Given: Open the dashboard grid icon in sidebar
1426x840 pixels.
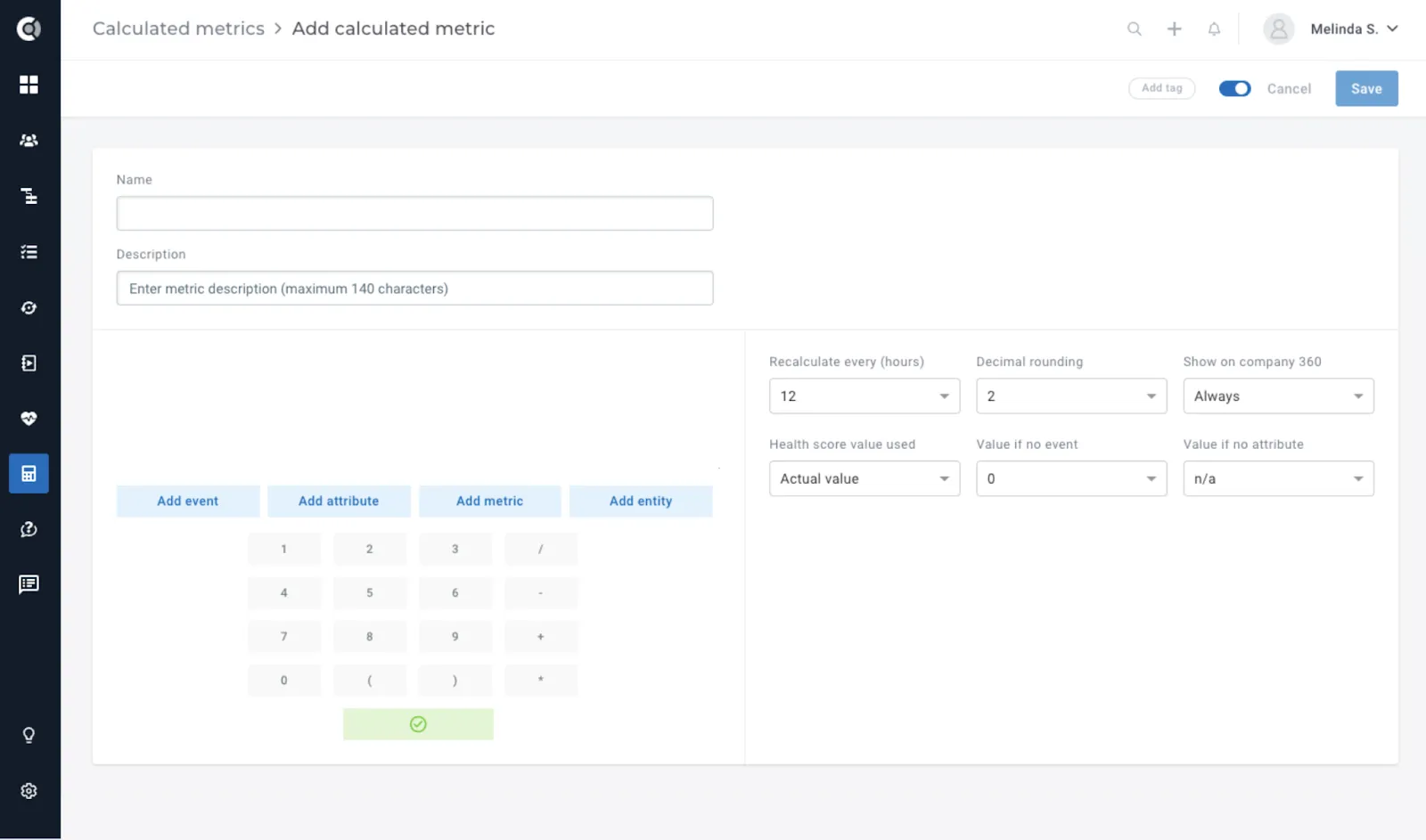Looking at the screenshot, I should tap(29, 85).
